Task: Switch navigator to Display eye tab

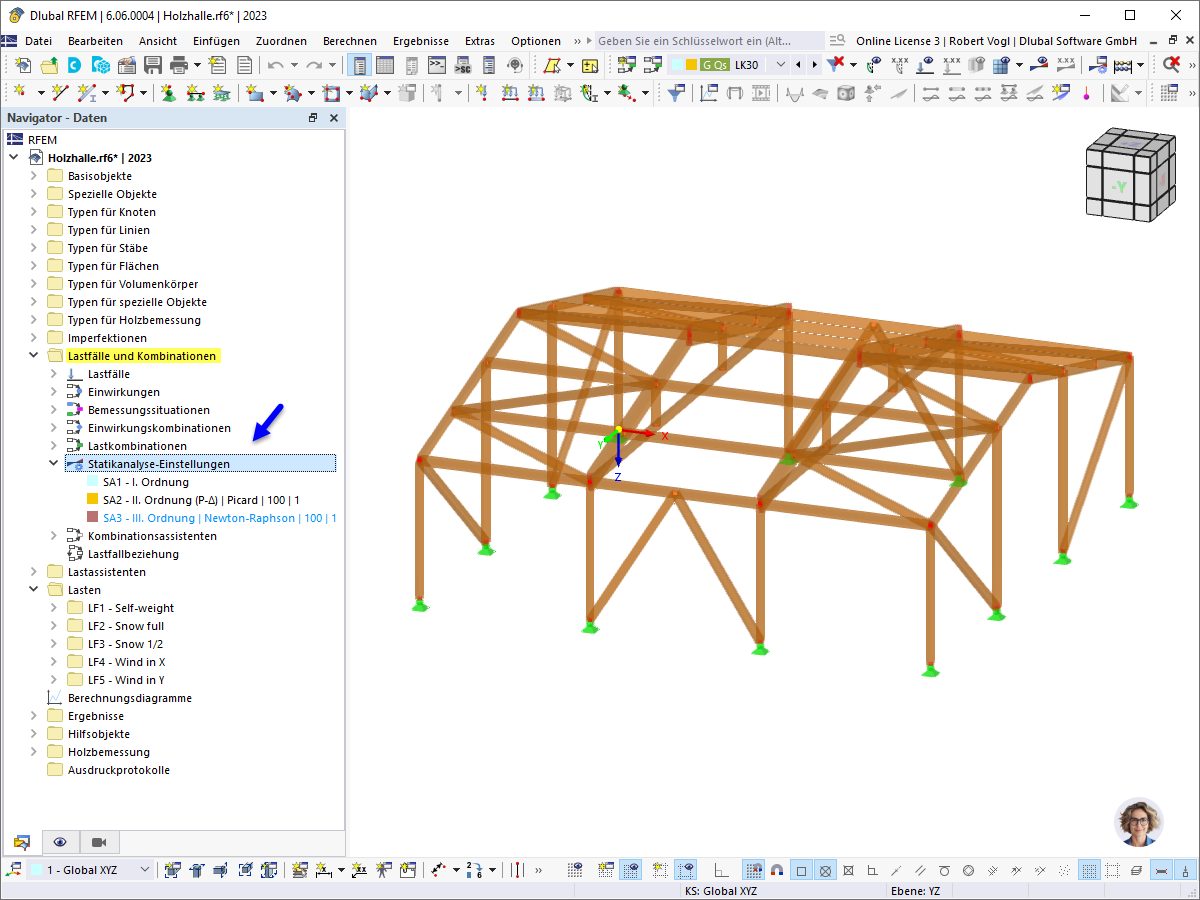Action: coord(60,842)
